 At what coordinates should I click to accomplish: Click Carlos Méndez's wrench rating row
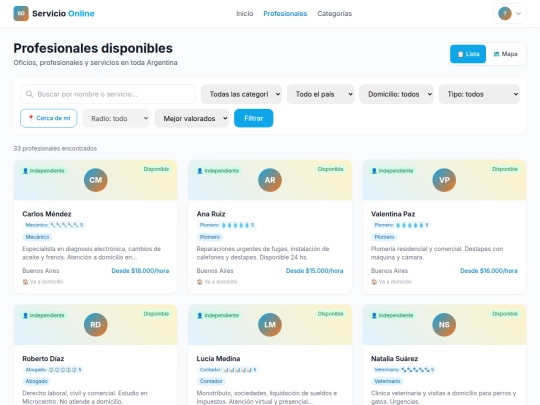coord(54,225)
